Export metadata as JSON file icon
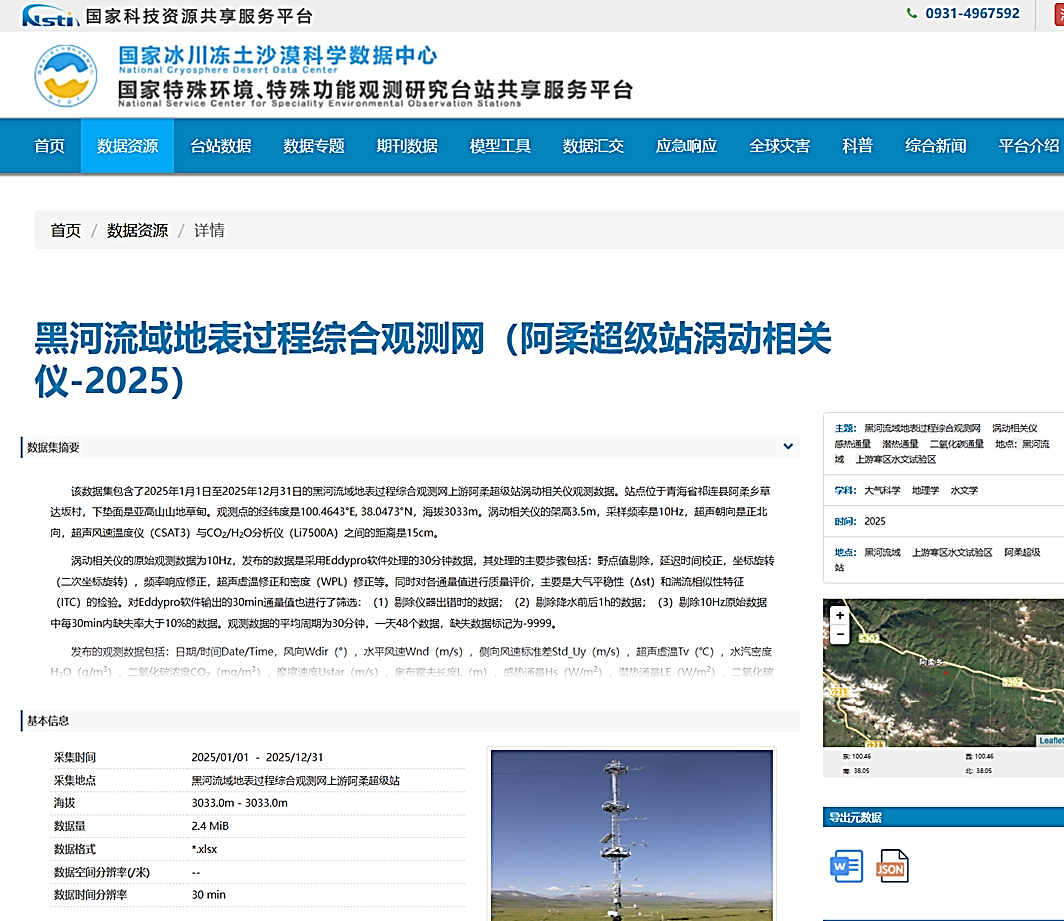 [x=892, y=866]
